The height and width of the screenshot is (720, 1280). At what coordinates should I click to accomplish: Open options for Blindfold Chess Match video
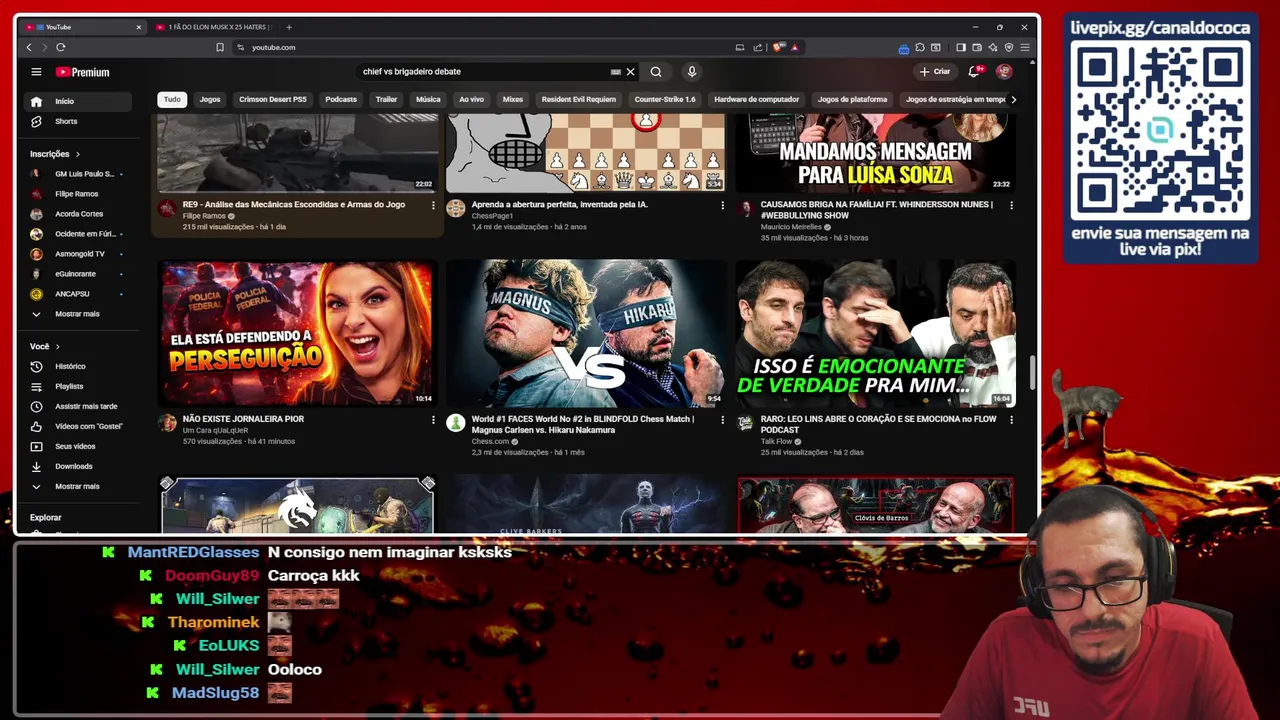coord(722,420)
